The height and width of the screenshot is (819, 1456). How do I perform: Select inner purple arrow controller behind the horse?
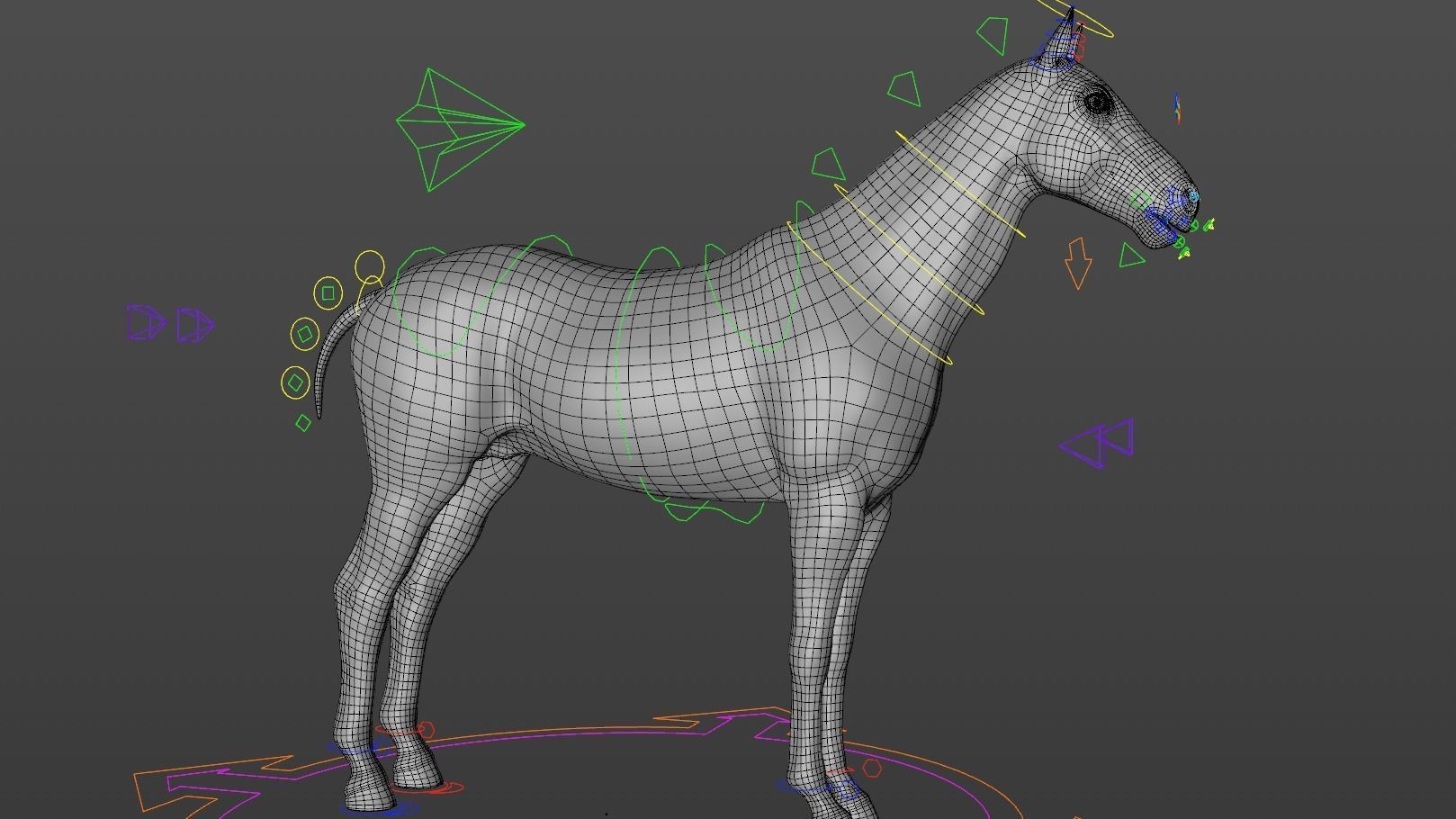tap(195, 325)
